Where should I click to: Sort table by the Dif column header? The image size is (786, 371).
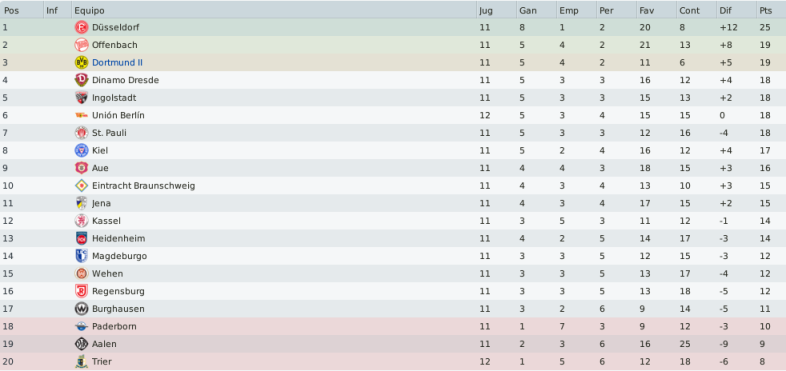pos(736,10)
